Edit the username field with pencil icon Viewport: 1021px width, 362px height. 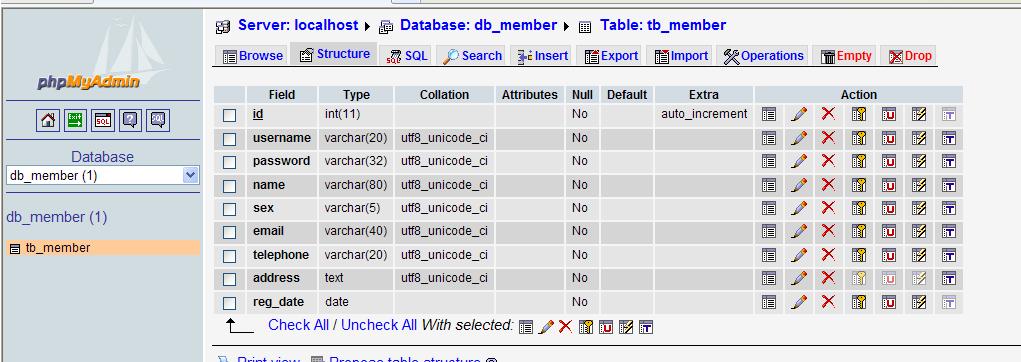(798, 138)
